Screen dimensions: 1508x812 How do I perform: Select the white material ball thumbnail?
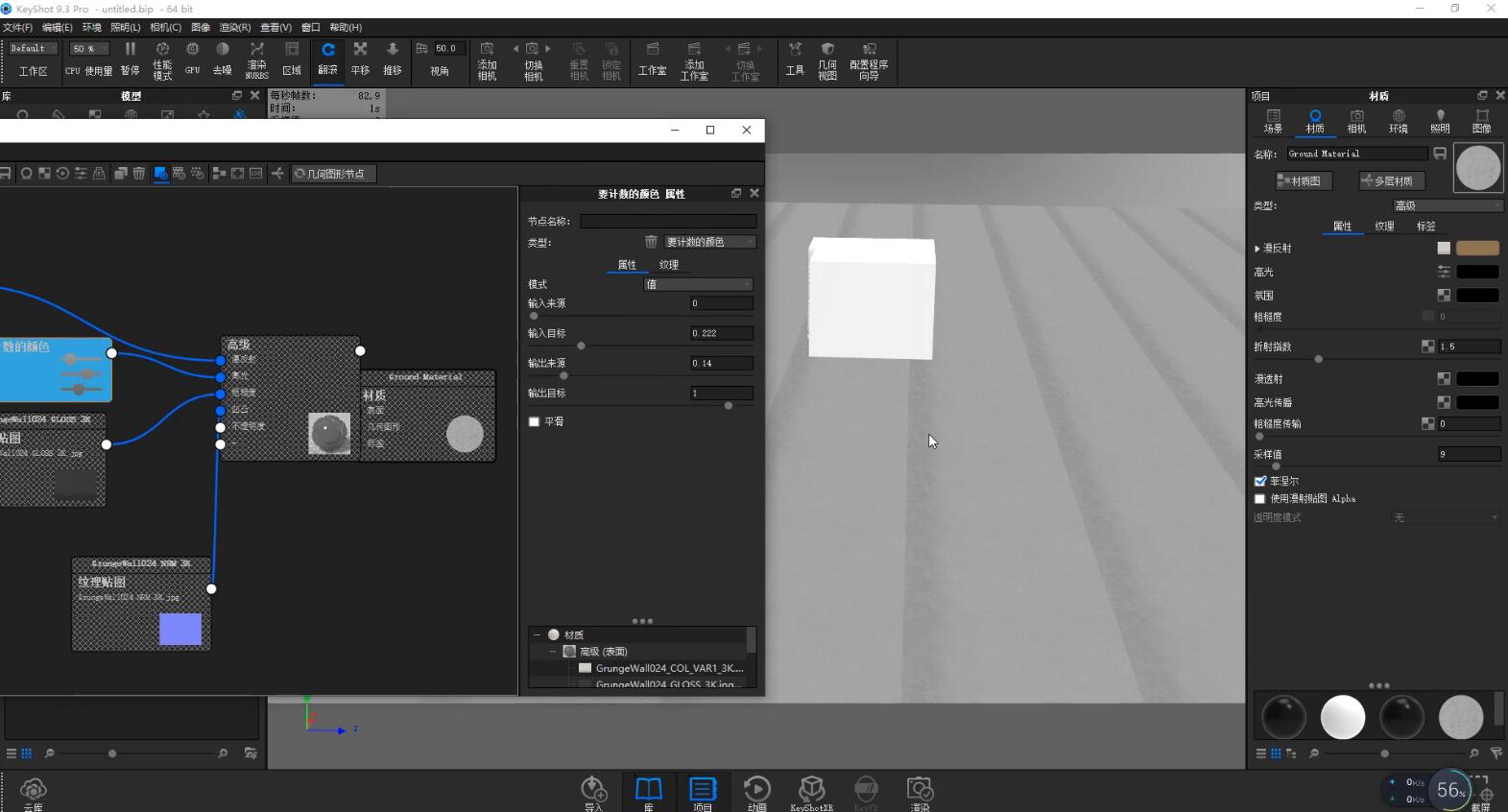pyautogui.click(x=1342, y=717)
